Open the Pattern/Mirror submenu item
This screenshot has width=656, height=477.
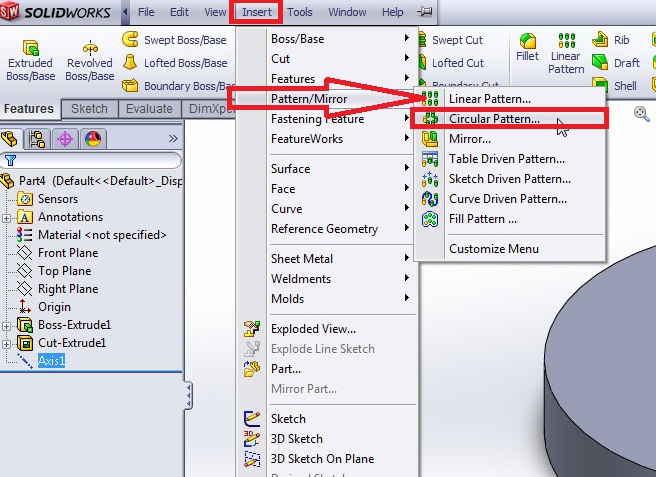[x=327, y=99]
